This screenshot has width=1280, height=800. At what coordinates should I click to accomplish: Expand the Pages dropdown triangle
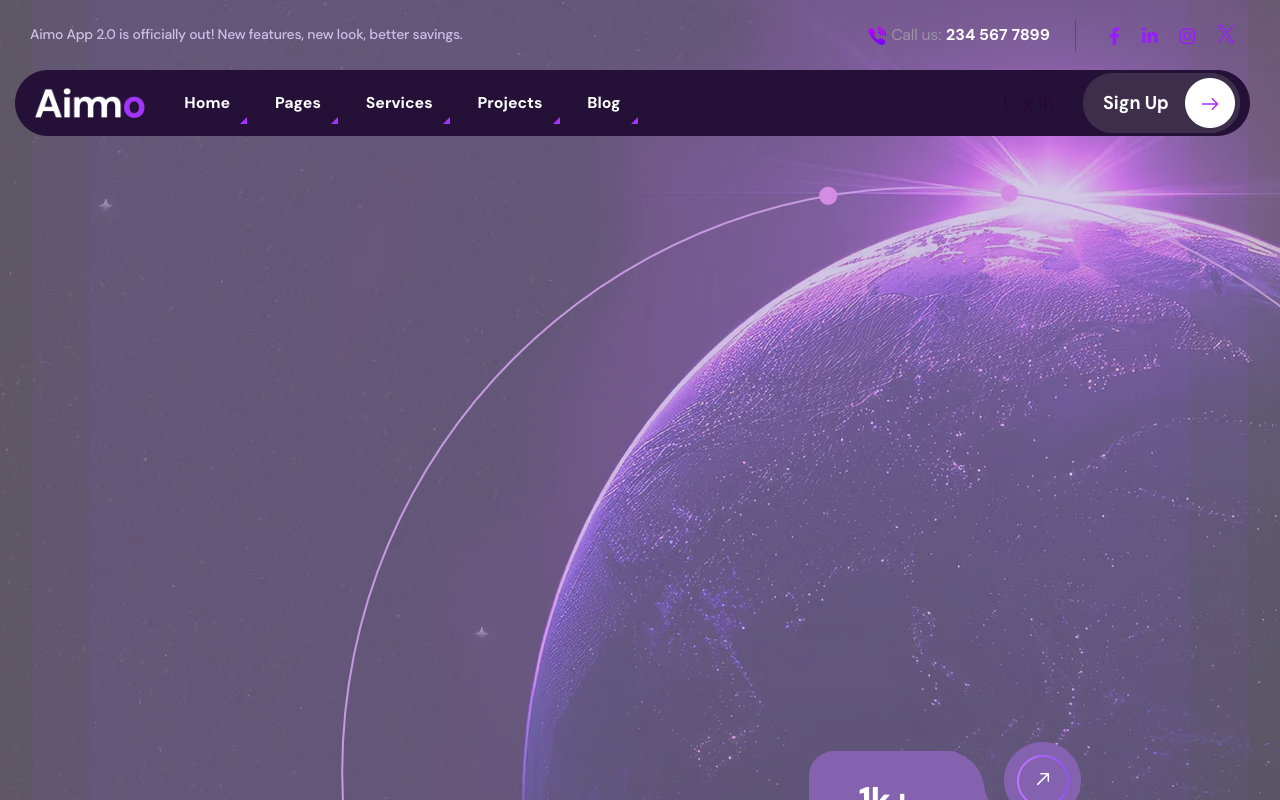335,120
